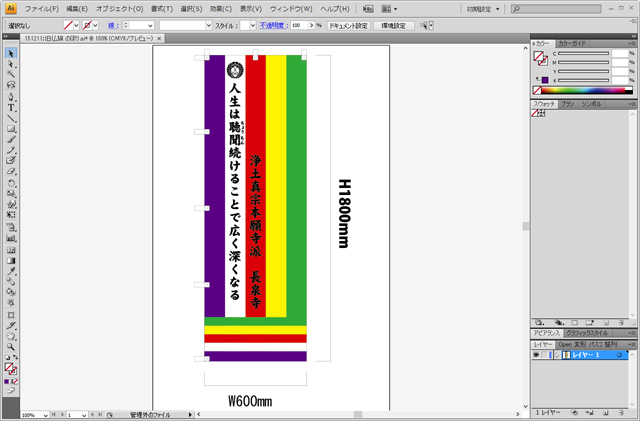Select the Gradient tool
The width and height of the screenshot is (640, 421).
(x=11, y=261)
